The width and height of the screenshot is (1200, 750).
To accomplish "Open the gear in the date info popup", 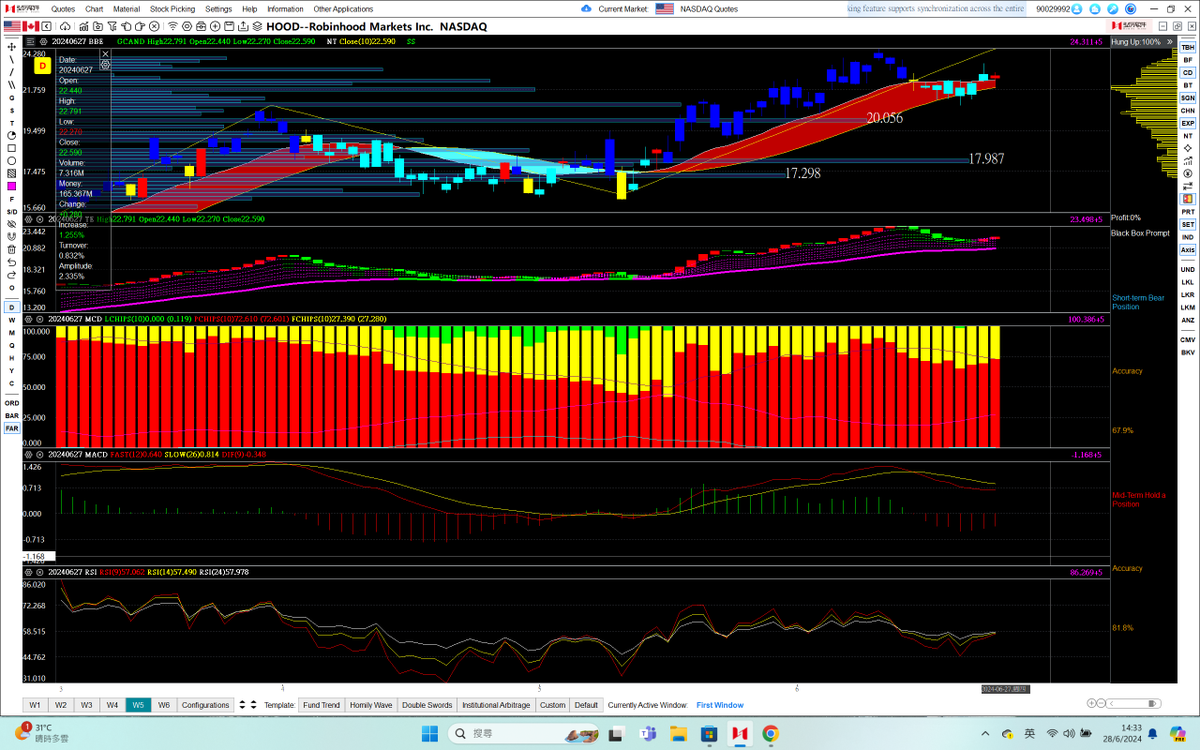I will (105, 64).
